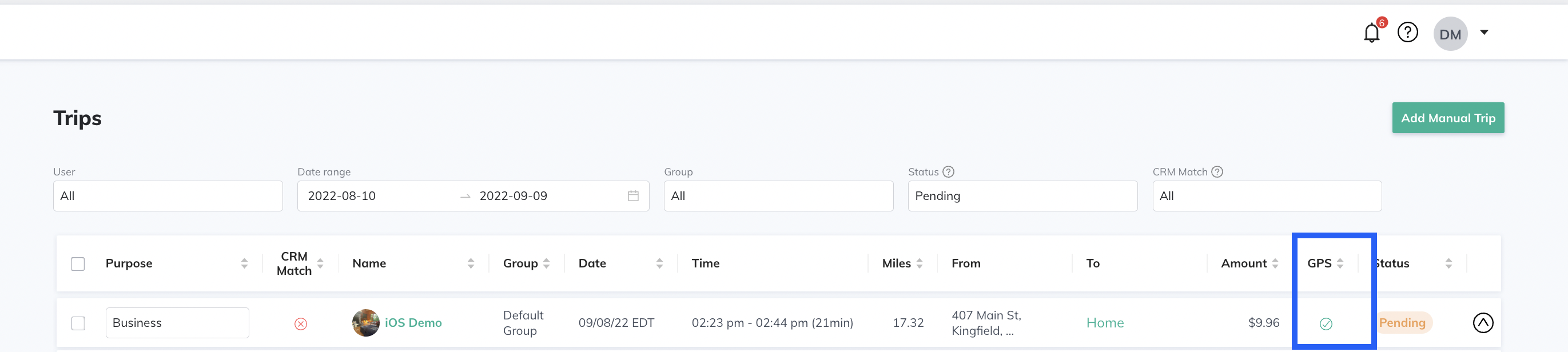This screenshot has height=352, width=1568.
Task: Open the User filter dropdown
Action: tap(168, 196)
